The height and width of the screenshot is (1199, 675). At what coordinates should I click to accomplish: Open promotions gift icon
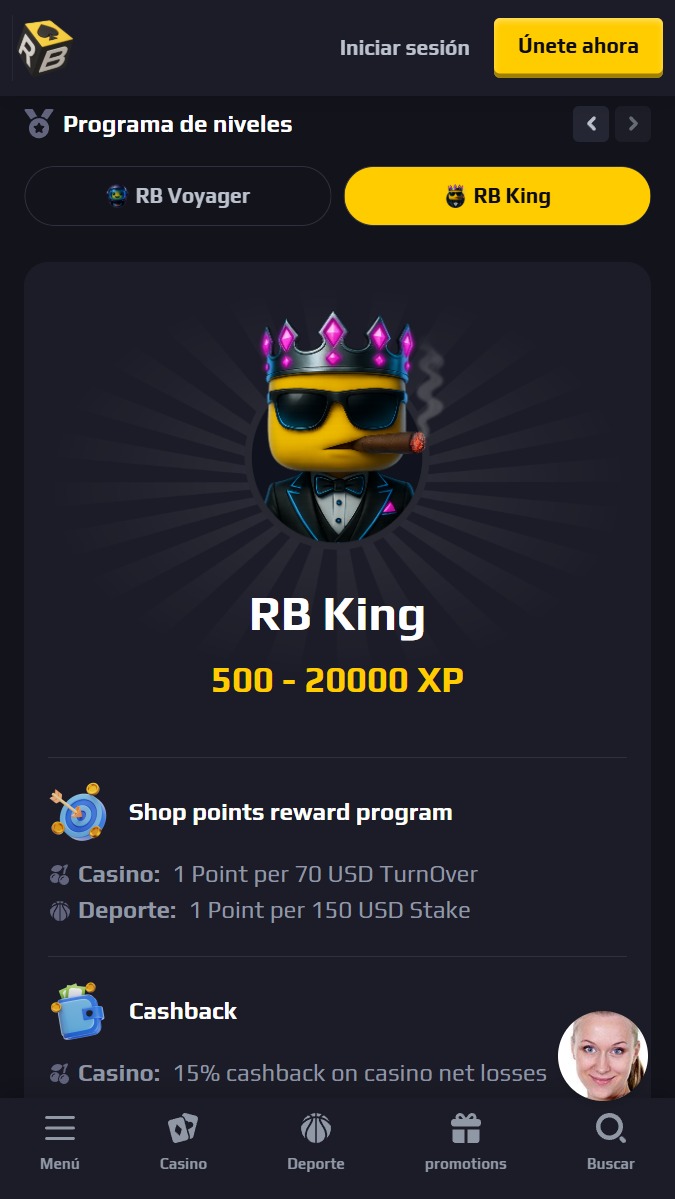point(466,1128)
